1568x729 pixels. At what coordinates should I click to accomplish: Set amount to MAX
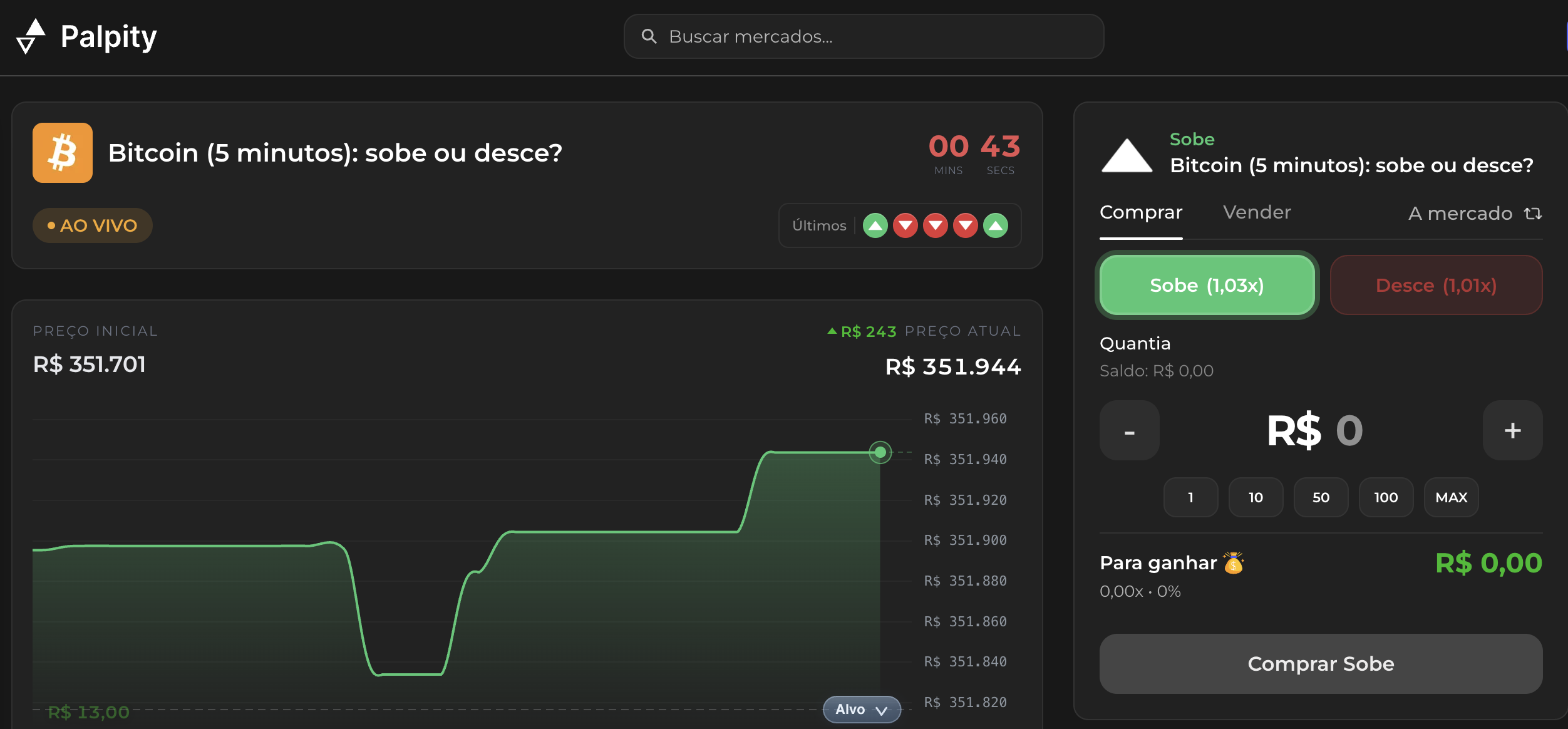(1451, 497)
